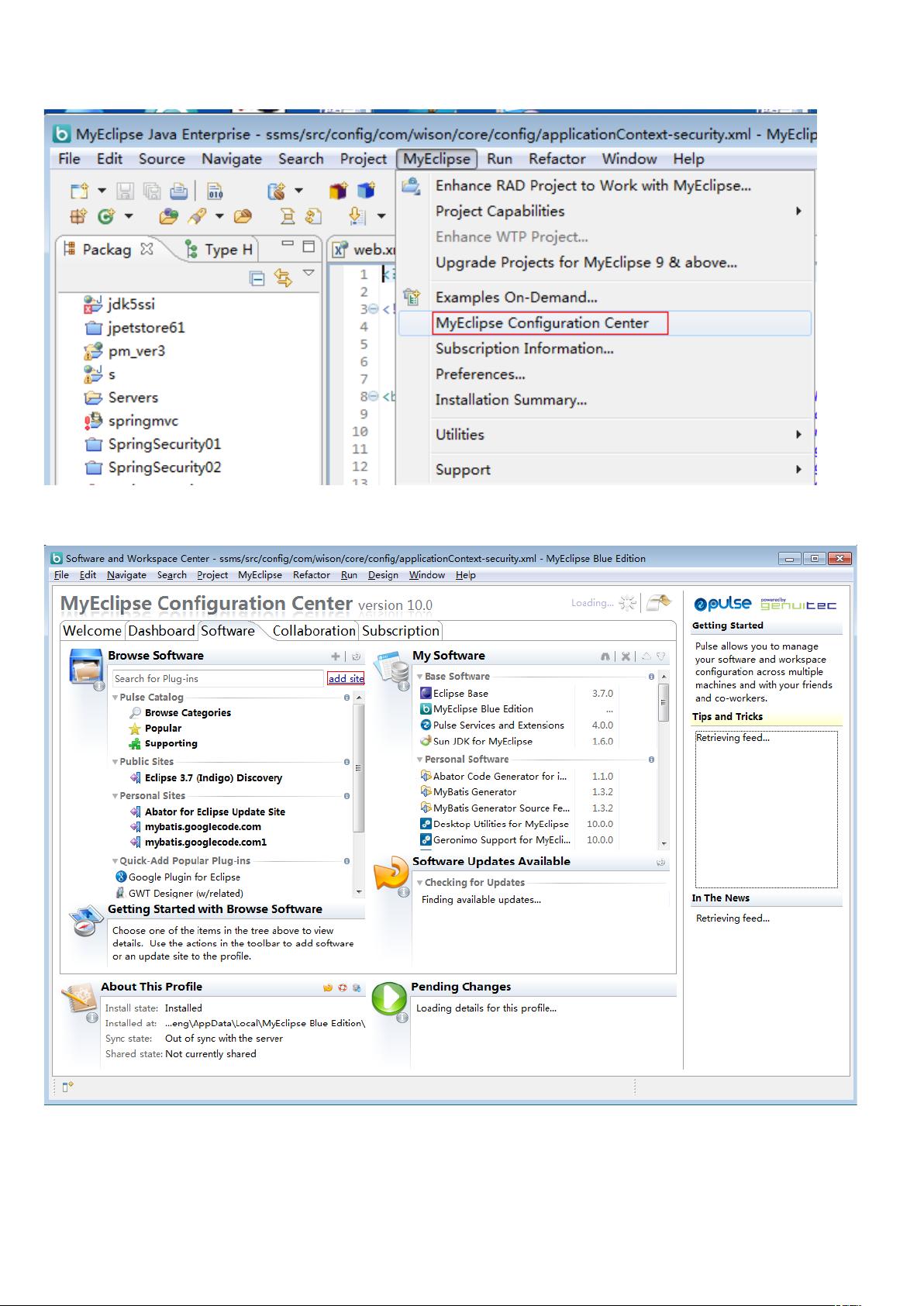
Task: Click the Collapse All icon in Package Explorer
Action: point(257,277)
